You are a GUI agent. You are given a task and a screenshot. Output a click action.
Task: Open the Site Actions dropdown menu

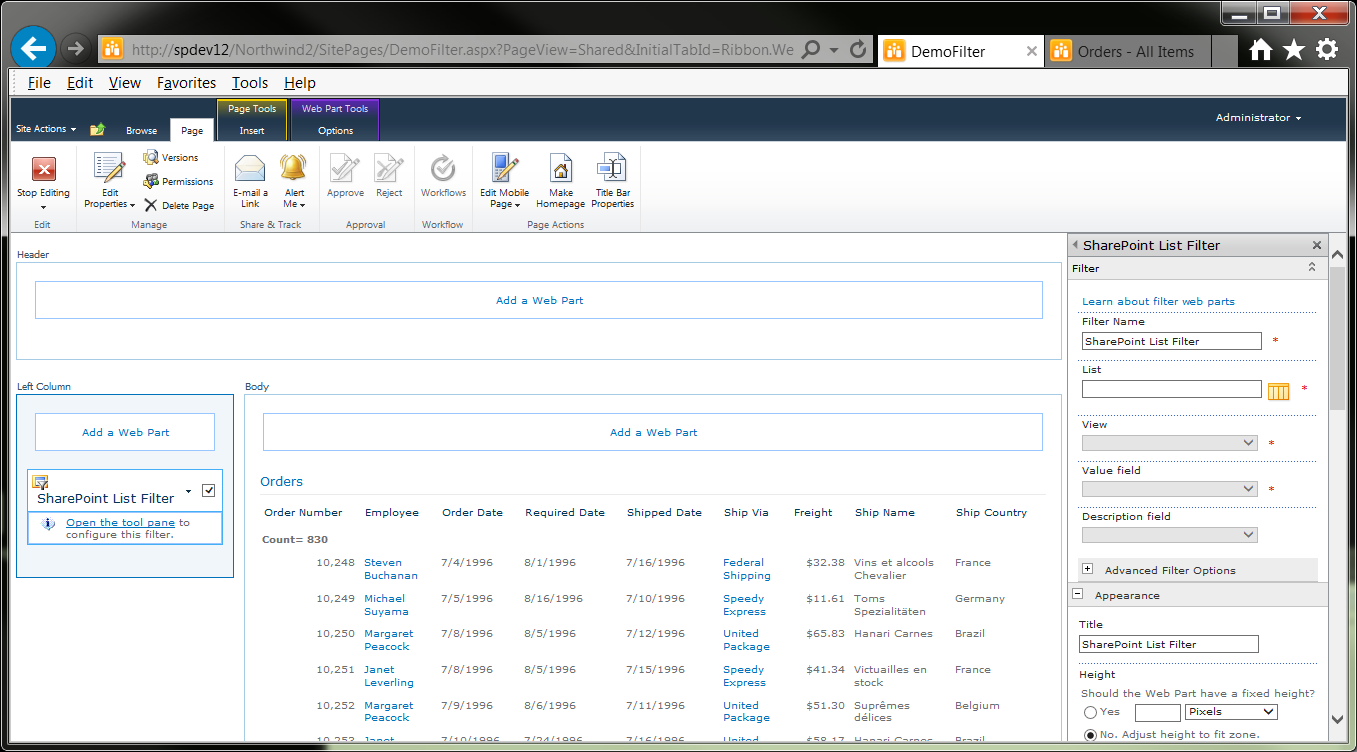(x=46, y=129)
